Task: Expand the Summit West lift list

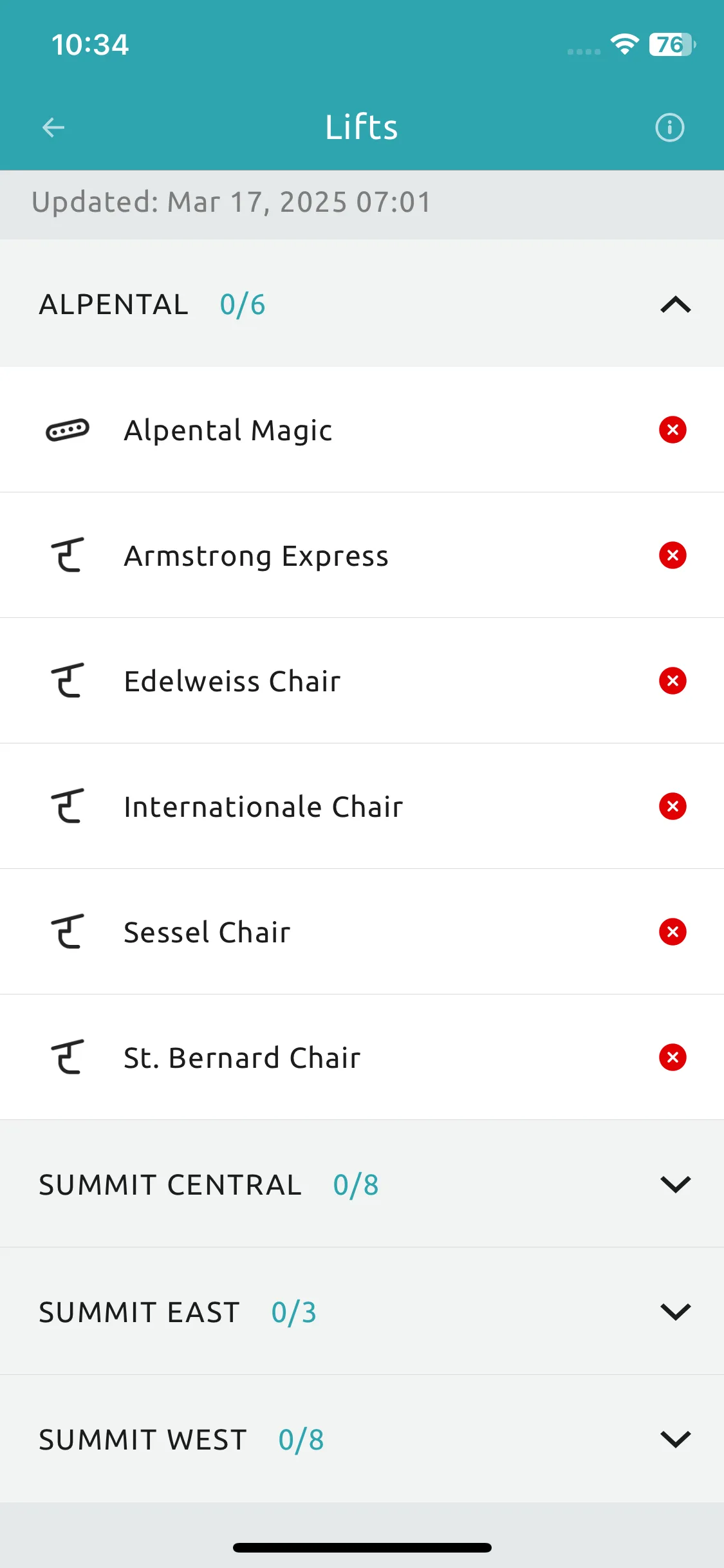Action: point(362,1439)
